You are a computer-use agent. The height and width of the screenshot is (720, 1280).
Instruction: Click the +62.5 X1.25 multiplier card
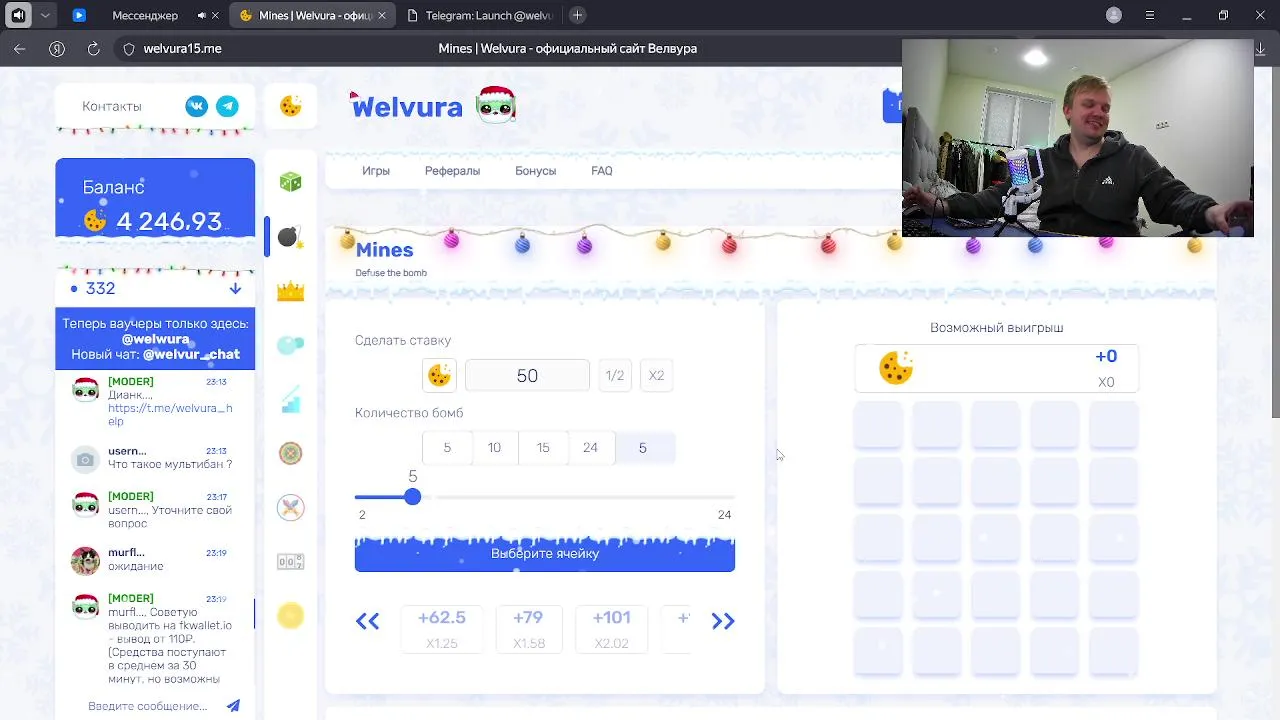pos(442,629)
